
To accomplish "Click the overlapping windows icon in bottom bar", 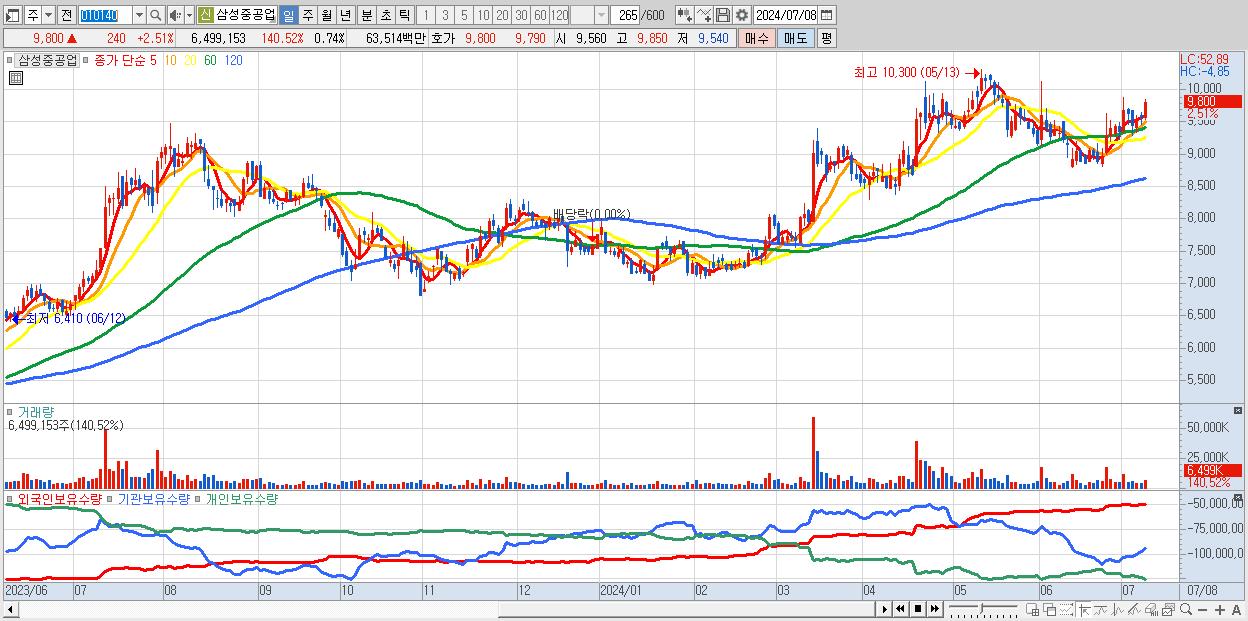I will (1049, 610).
